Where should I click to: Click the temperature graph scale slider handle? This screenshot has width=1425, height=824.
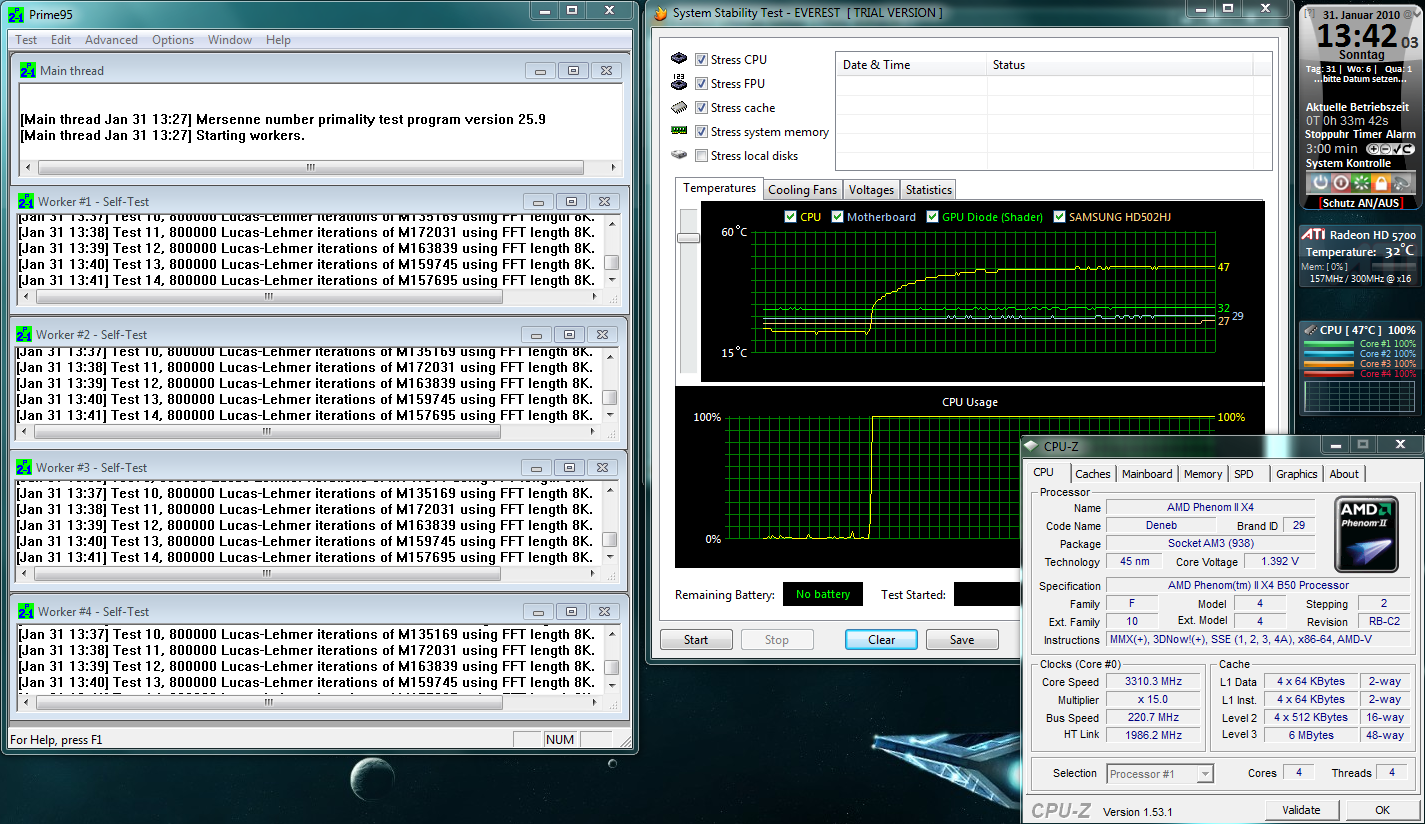point(688,238)
